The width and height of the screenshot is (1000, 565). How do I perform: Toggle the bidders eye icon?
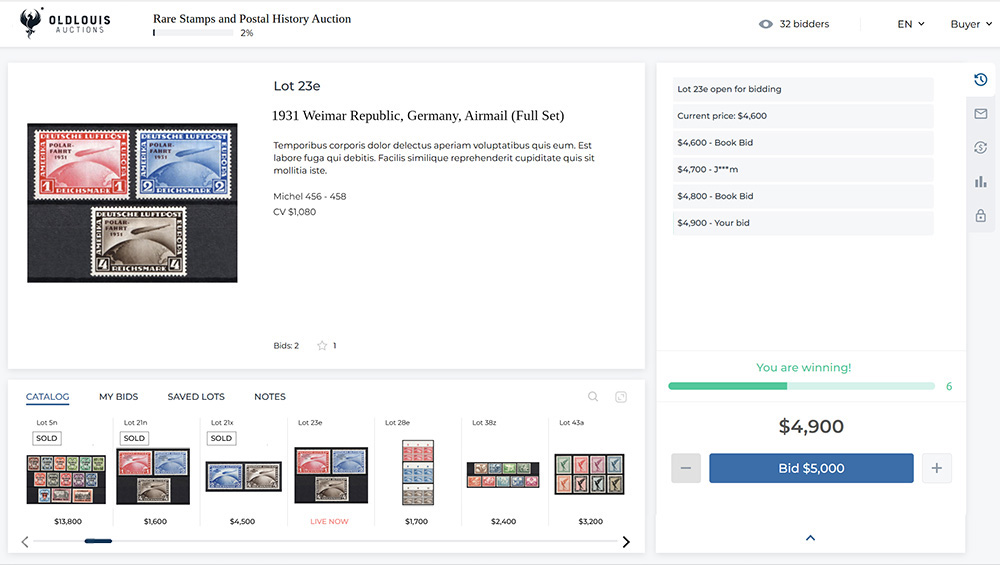pos(766,24)
